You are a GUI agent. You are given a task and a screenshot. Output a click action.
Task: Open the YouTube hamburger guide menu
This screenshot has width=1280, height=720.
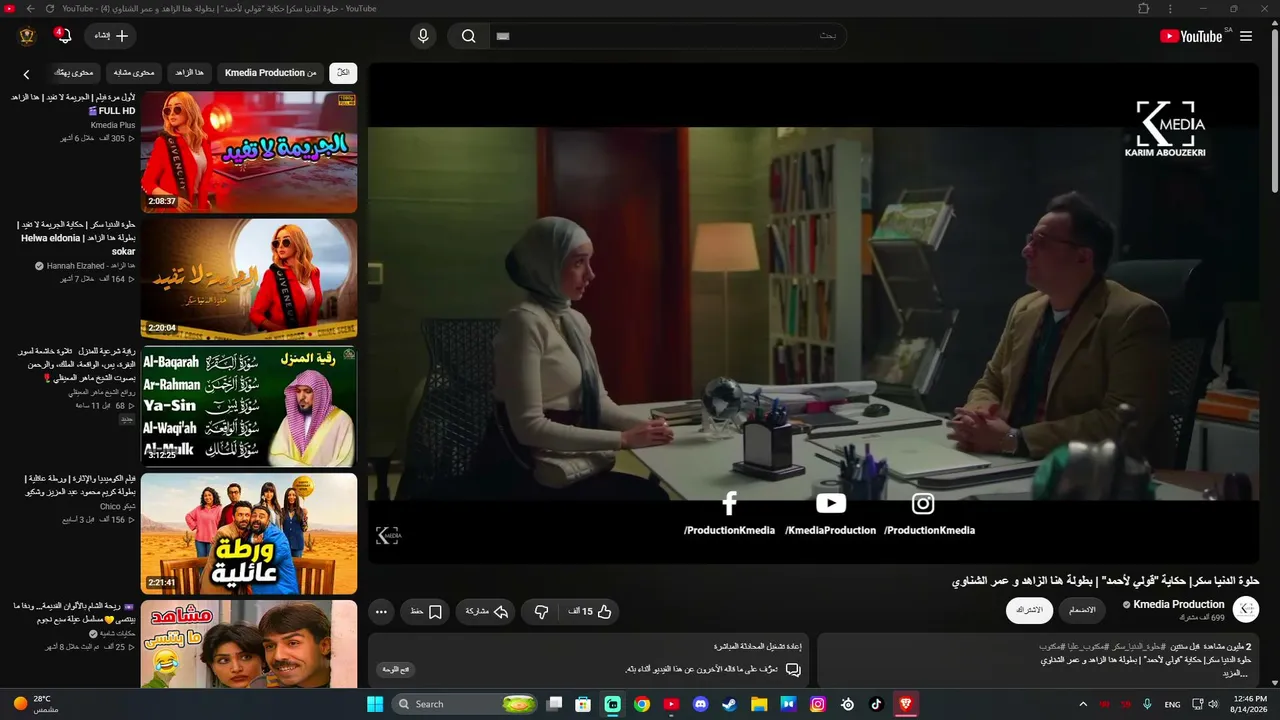point(1246,36)
